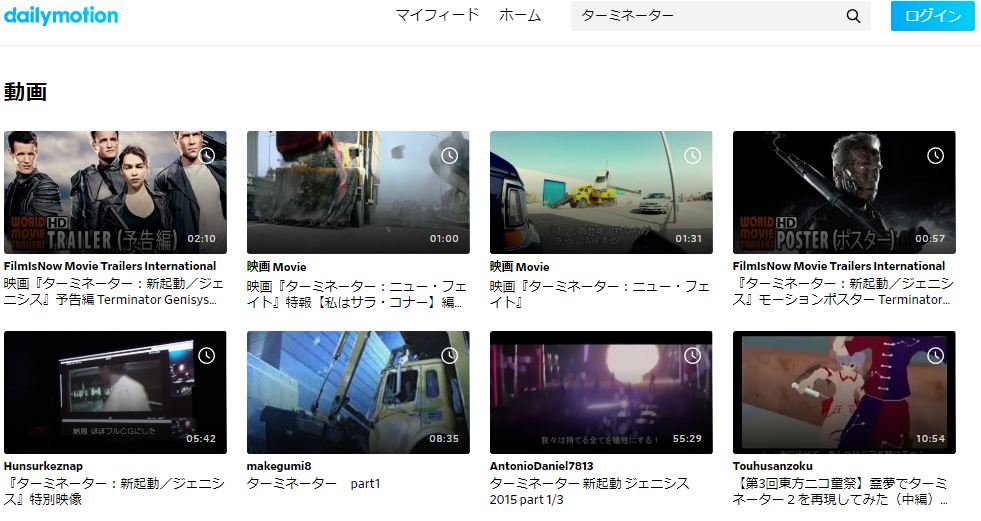Click the ログイン button

point(933,16)
